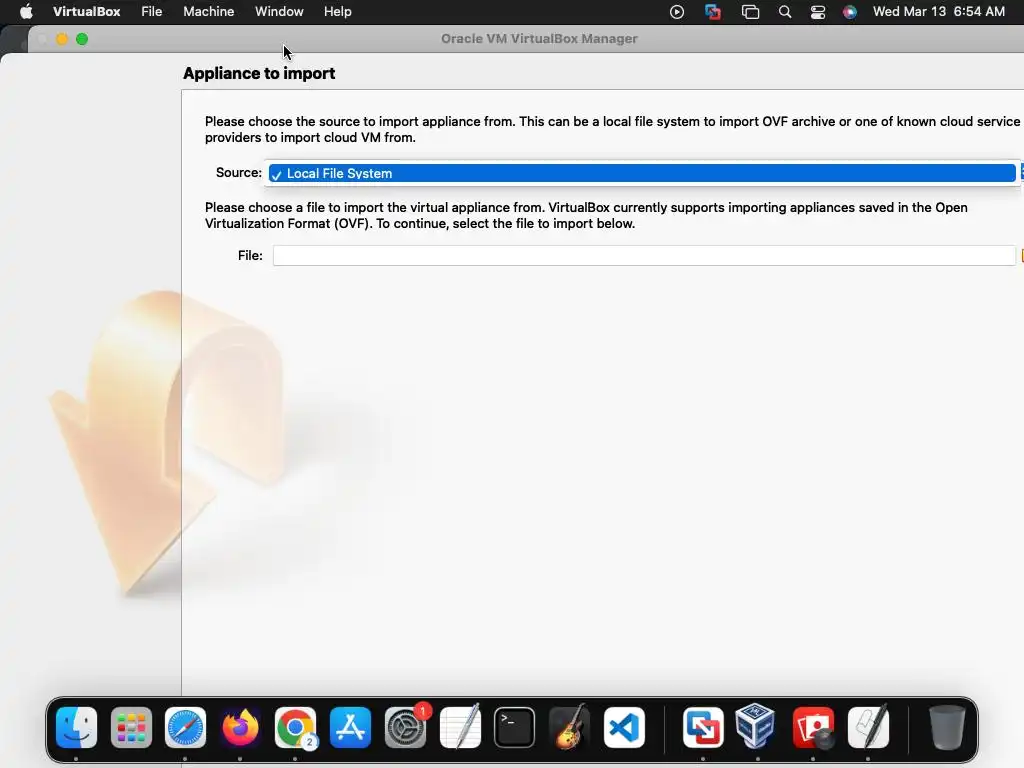Image resolution: width=1024 pixels, height=768 pixels.
Task: Select Local File System source option
Action: point(642,173)
